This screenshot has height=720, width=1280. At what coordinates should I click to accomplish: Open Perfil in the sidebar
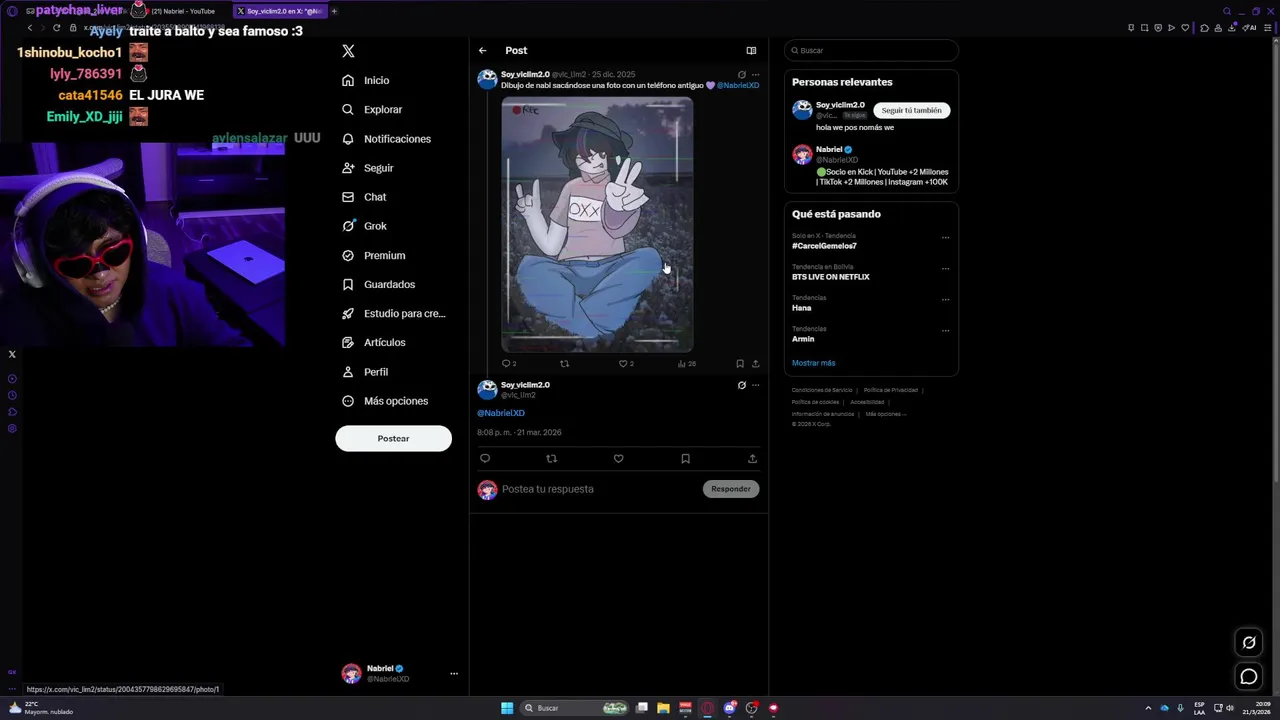coord(365,372)
